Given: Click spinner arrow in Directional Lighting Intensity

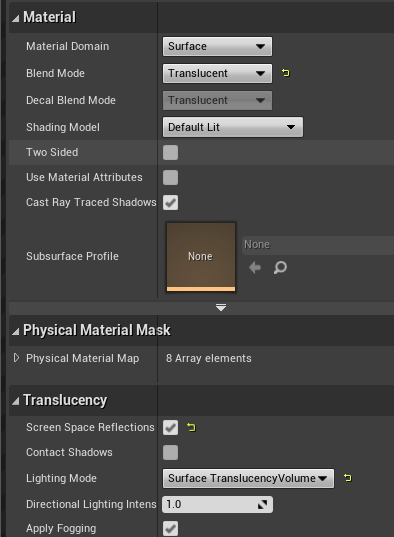Looking at the screenshot, I should pos(262,504).
